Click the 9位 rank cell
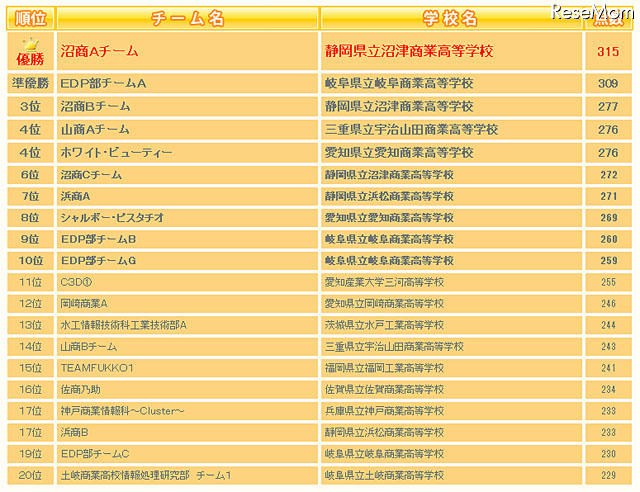640x492 pixels. [30, 239]
